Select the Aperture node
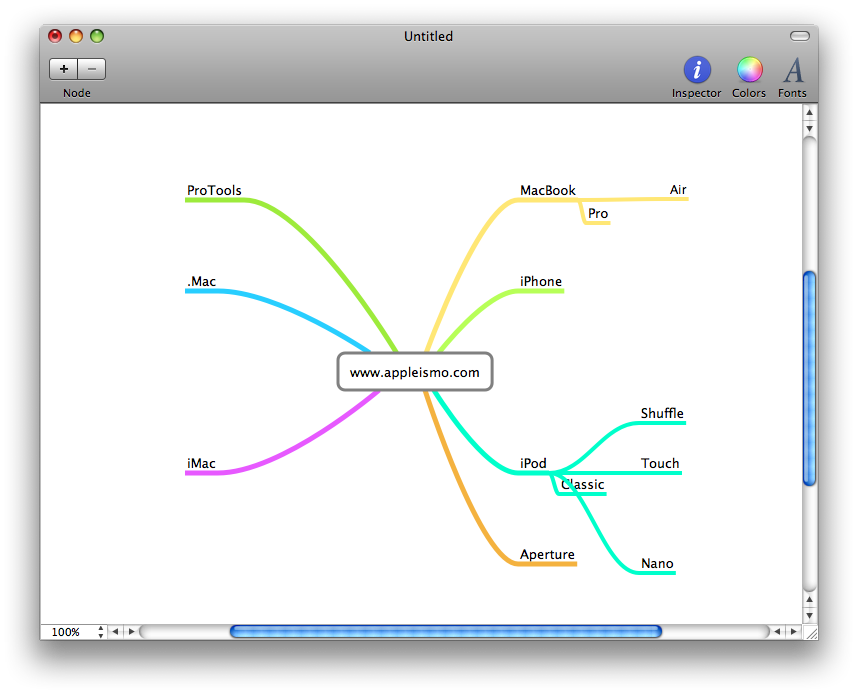Viewport: 858px width, 695px height. (x=547, y=554)
